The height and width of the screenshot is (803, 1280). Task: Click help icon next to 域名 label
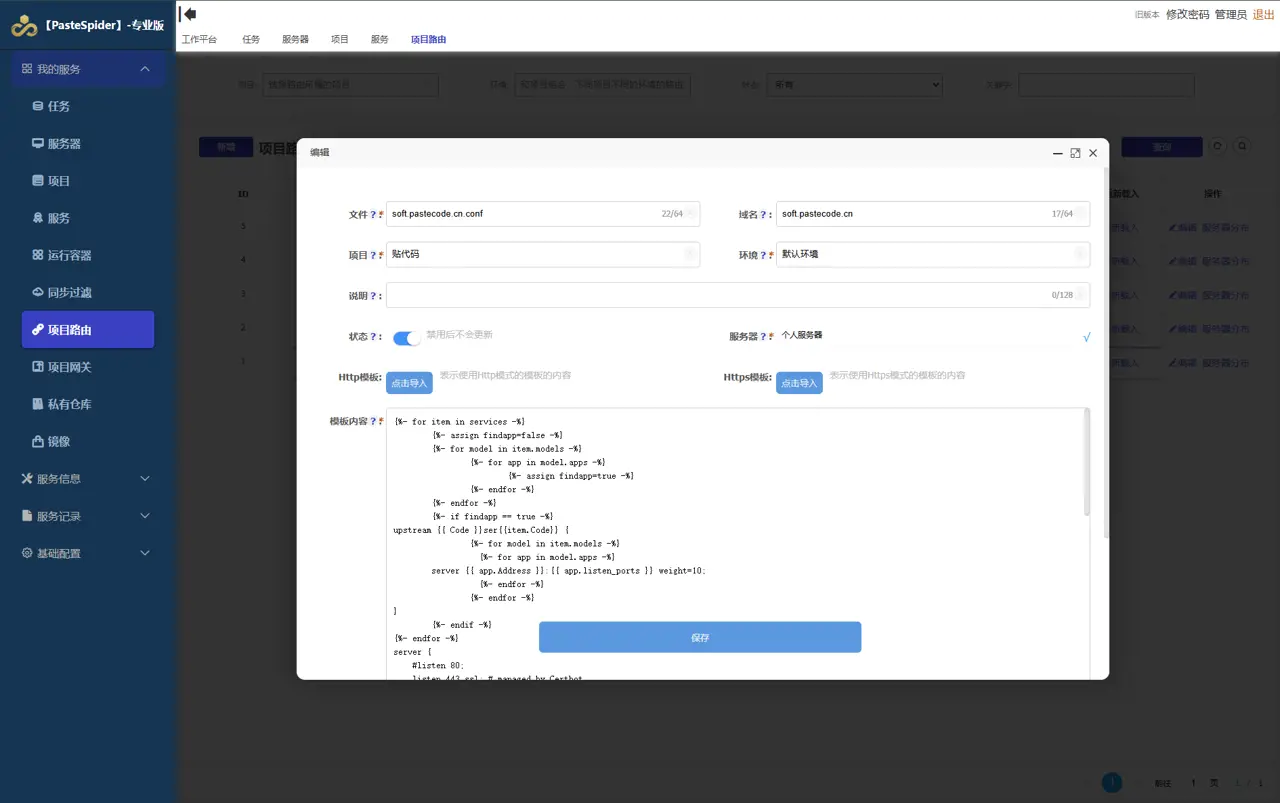[763, 214]
